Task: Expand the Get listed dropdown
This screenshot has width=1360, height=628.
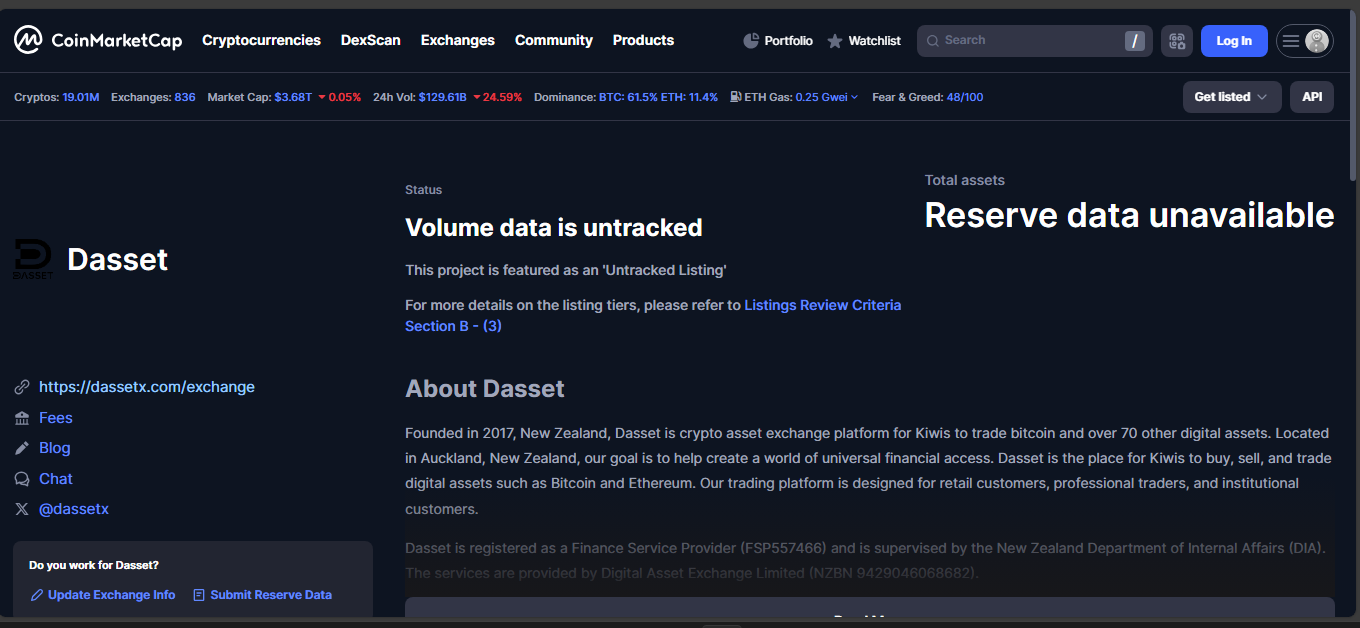Action: pos(1232,97)
